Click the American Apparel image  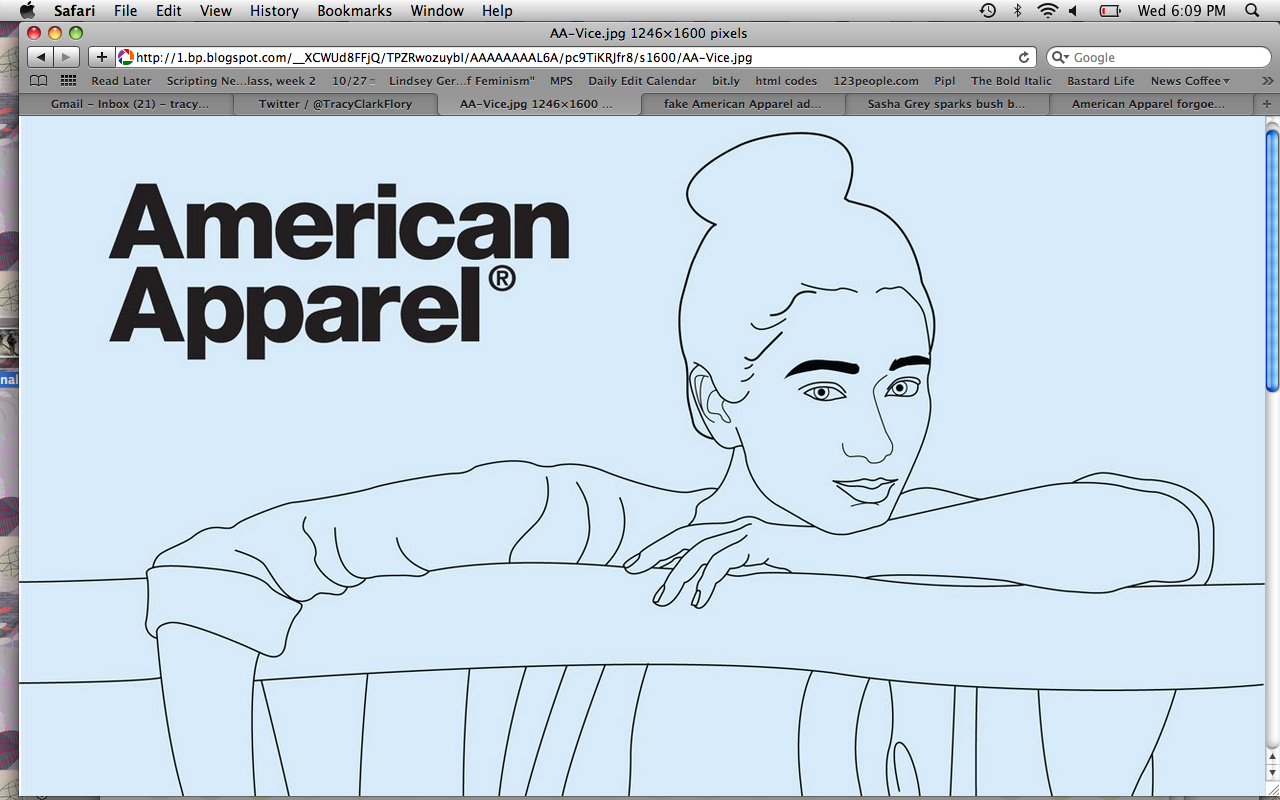click(641, 456)
